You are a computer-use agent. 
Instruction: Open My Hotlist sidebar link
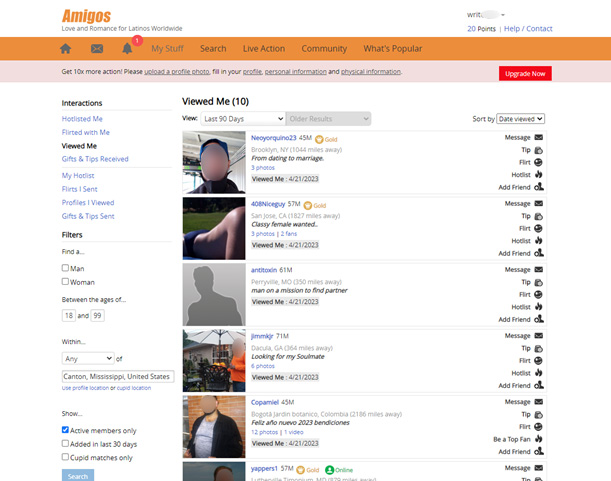tap(78, 176)
